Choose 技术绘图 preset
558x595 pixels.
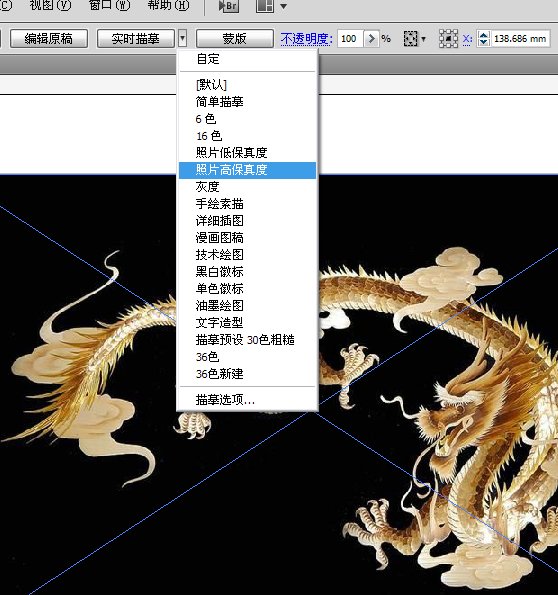click(x=247, y=255)
